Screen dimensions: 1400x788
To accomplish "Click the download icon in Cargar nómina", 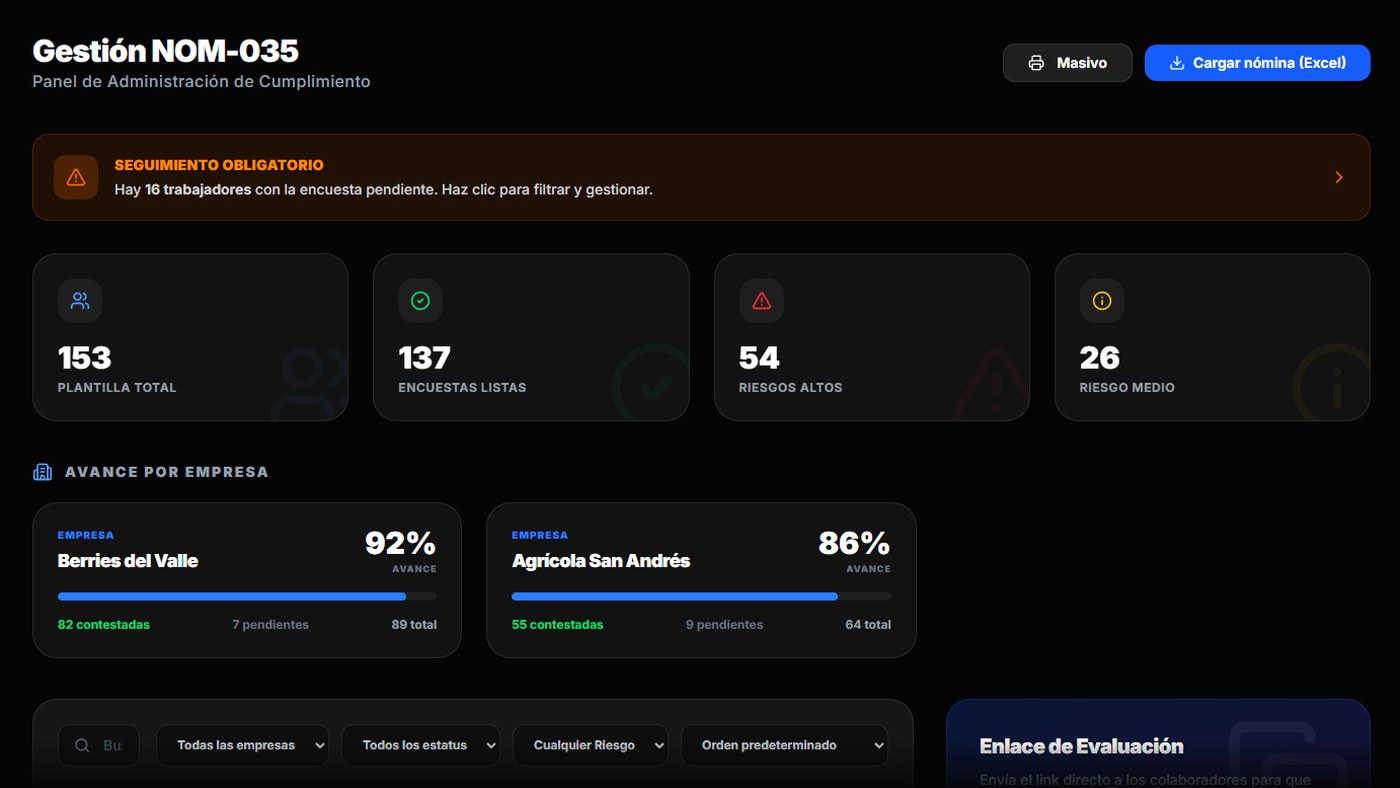I will pyautogui.click(x=1177, y=63).
